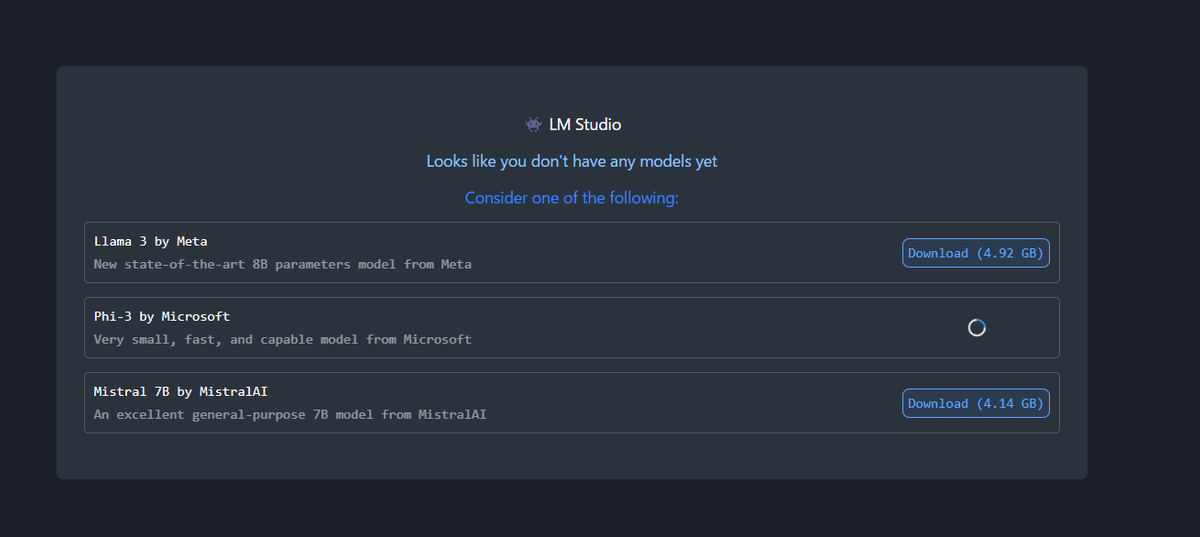1200x537 pixels.
Task: Click the "Phi-3 by Microsoft" title
Action: 162,316
